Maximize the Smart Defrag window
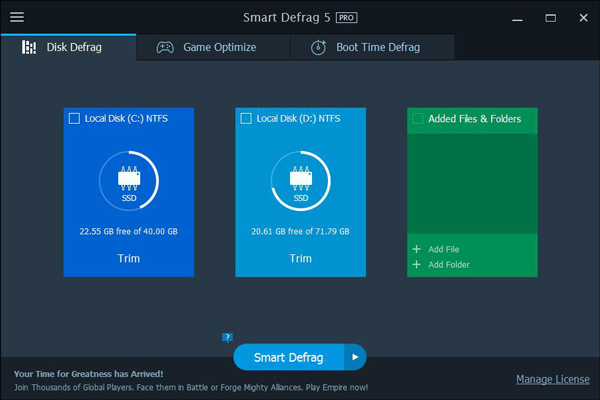The height and width of the screenshot is (400, 600). pos(551,18)
